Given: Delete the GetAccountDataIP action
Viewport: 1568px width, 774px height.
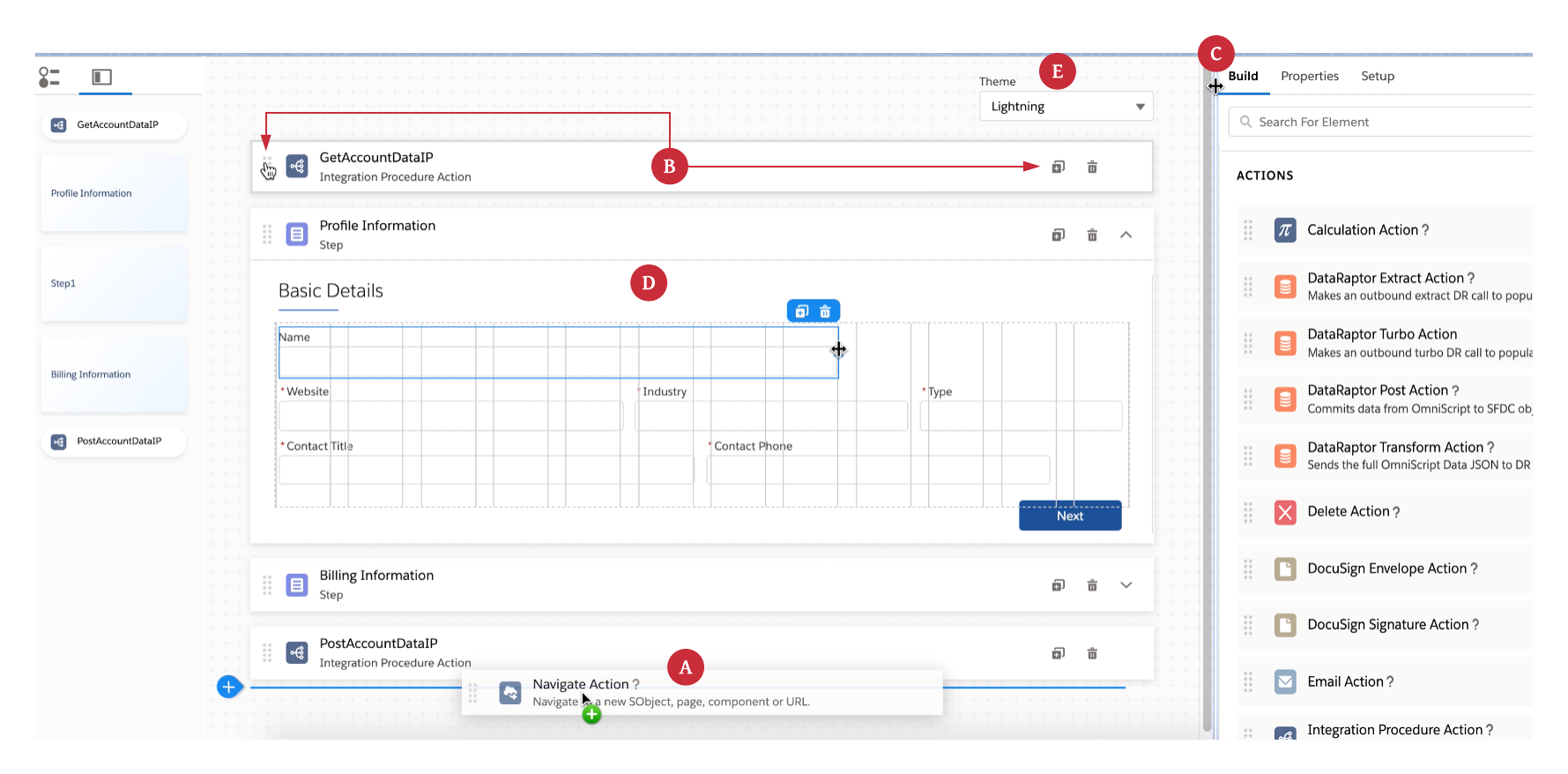Looking at the screenshot, I should (1092, 167).
